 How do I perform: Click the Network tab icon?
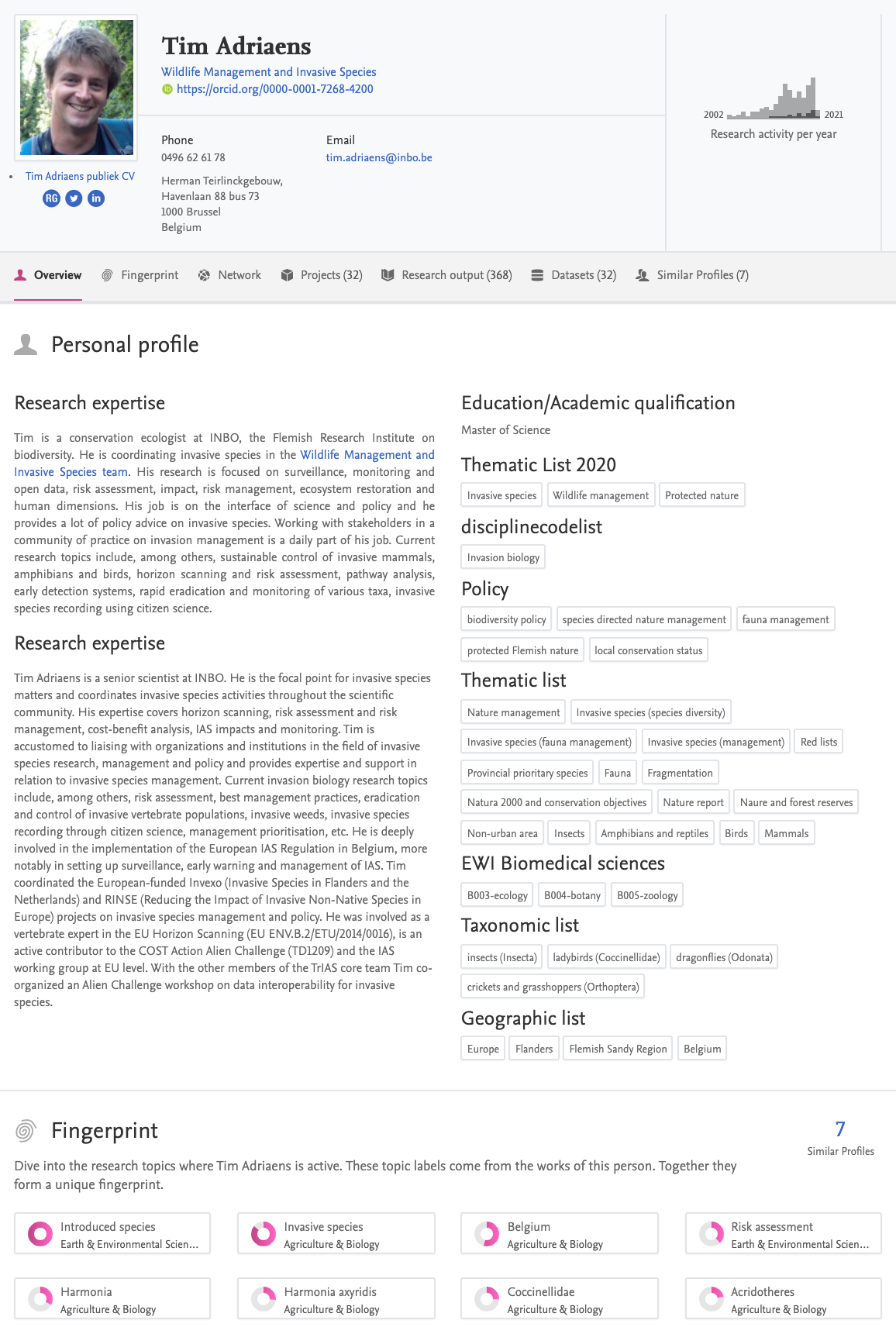[x=204, y=275]
